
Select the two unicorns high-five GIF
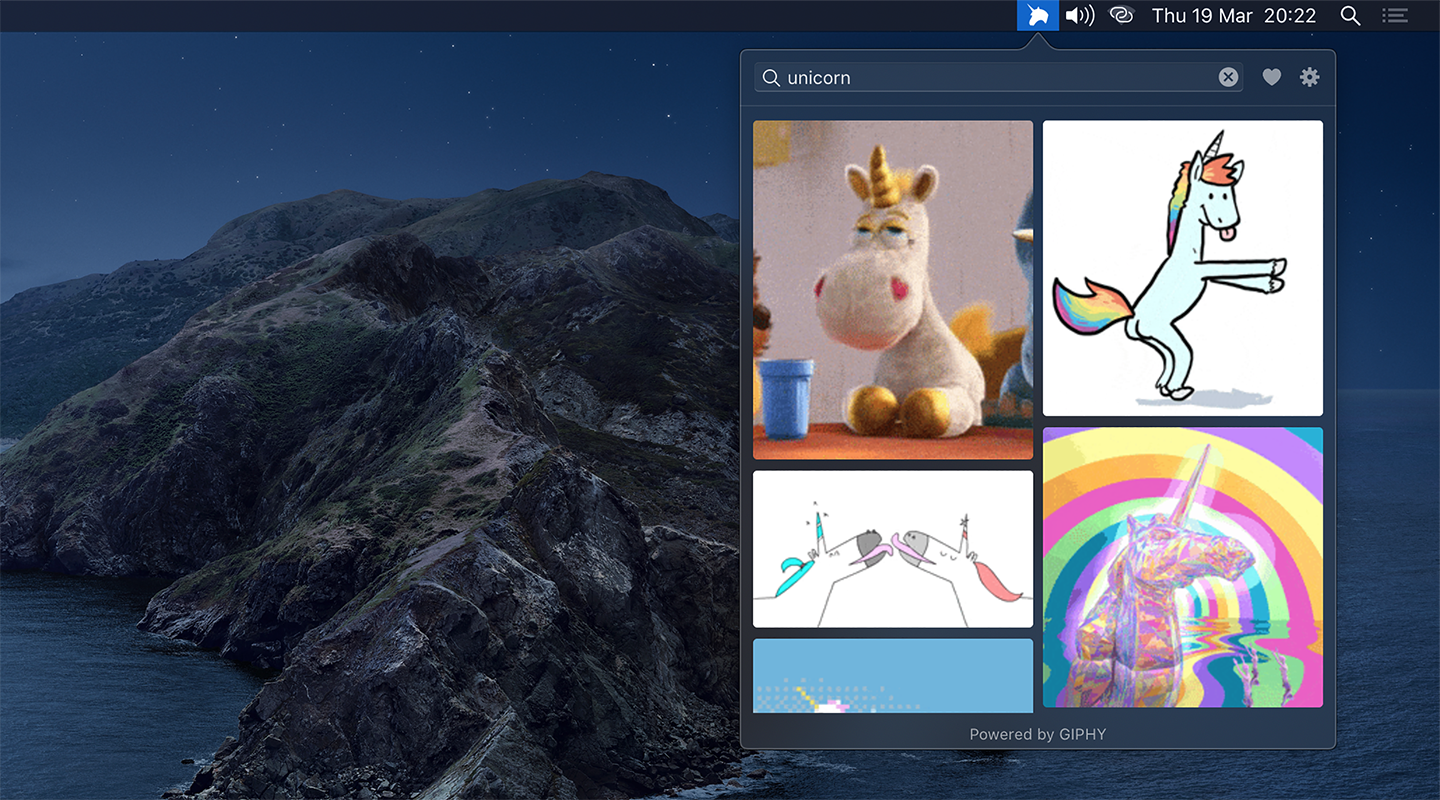pyautogui.click(x=893, y=549)
